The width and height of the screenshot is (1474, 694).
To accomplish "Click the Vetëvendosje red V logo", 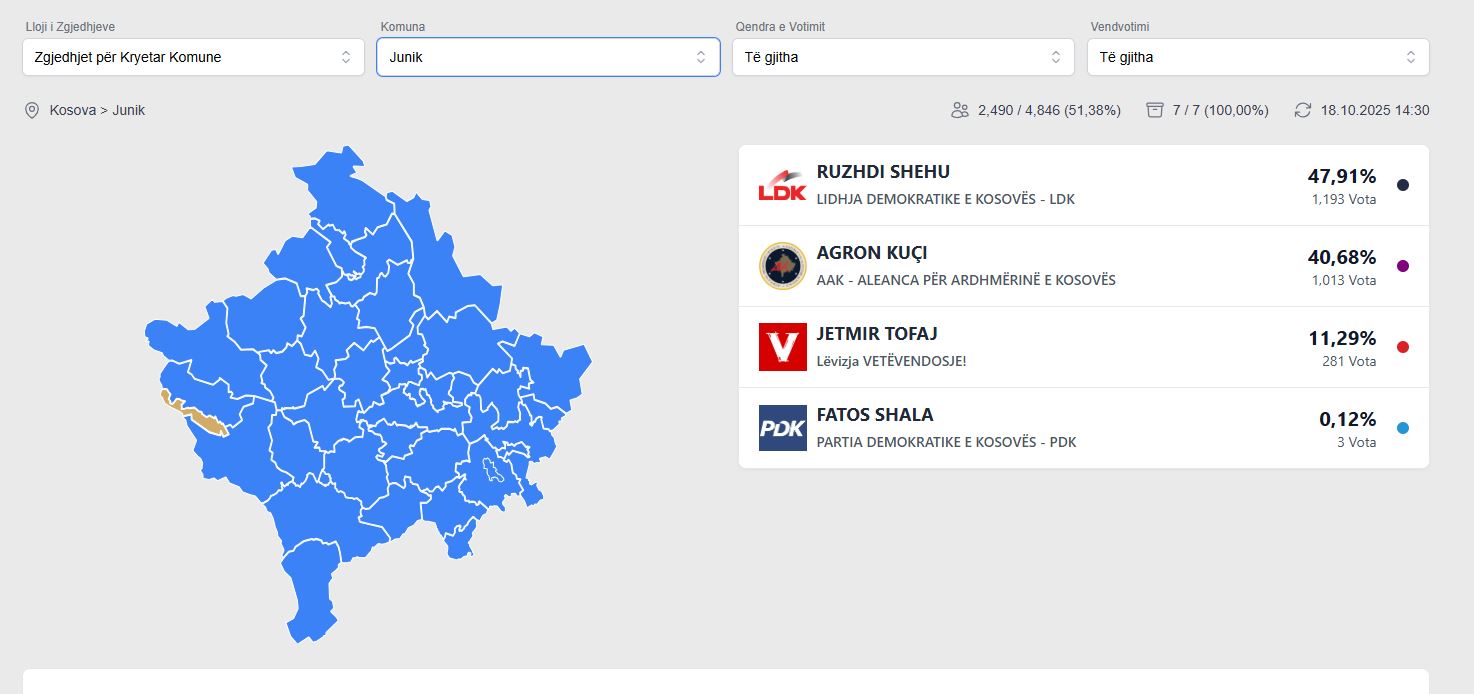I will tap(782, 347).
